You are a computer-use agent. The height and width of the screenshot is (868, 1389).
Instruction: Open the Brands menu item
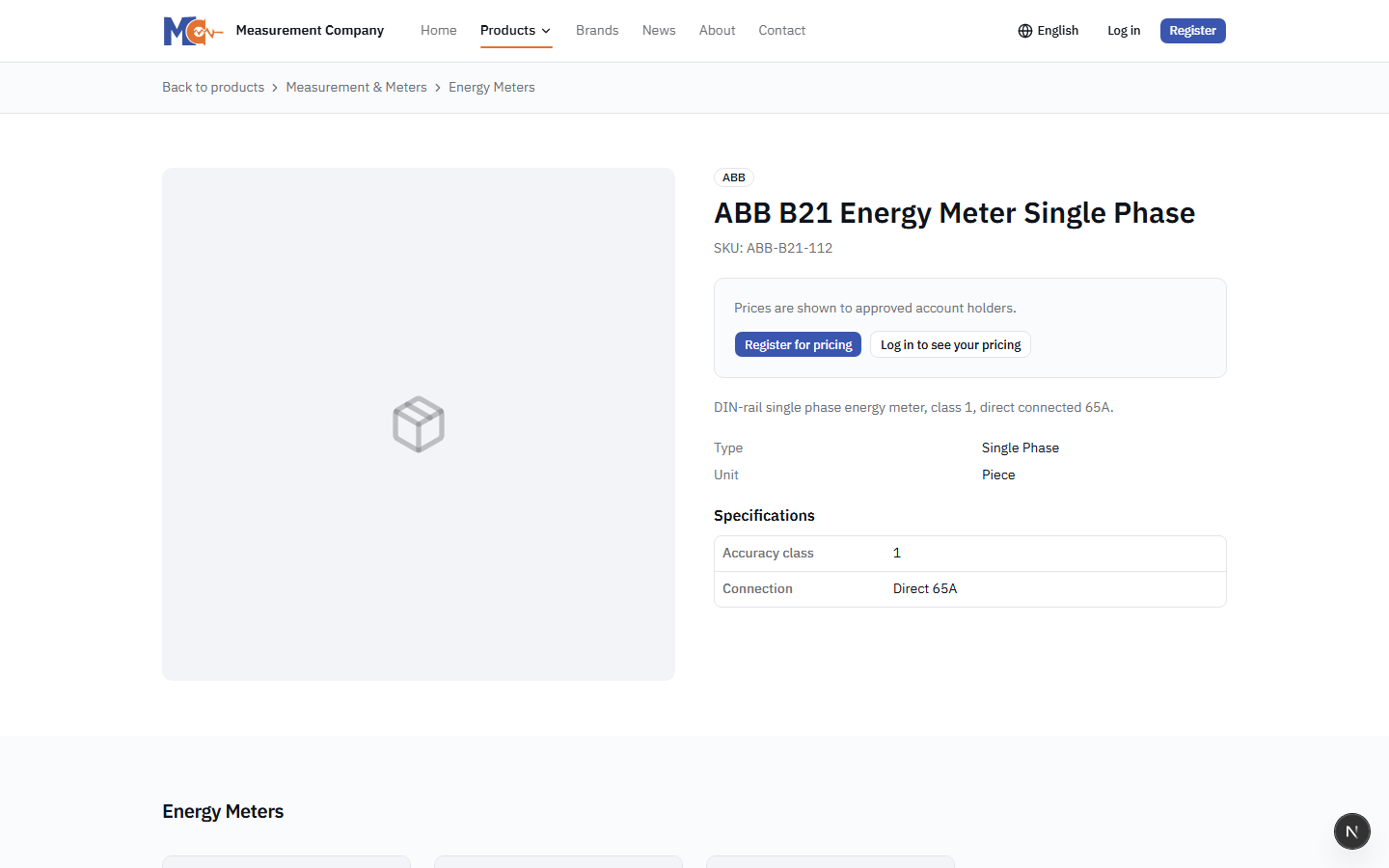coord(597,31)
